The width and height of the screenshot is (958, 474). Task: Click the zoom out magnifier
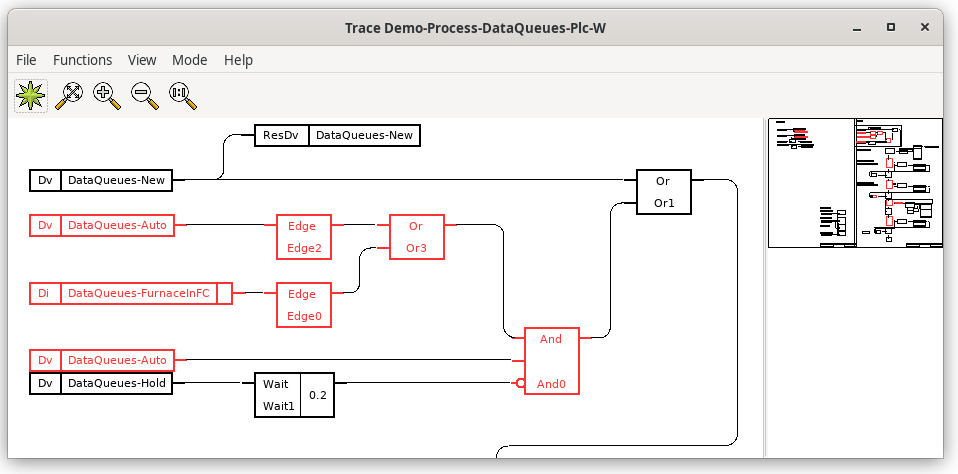144,96
